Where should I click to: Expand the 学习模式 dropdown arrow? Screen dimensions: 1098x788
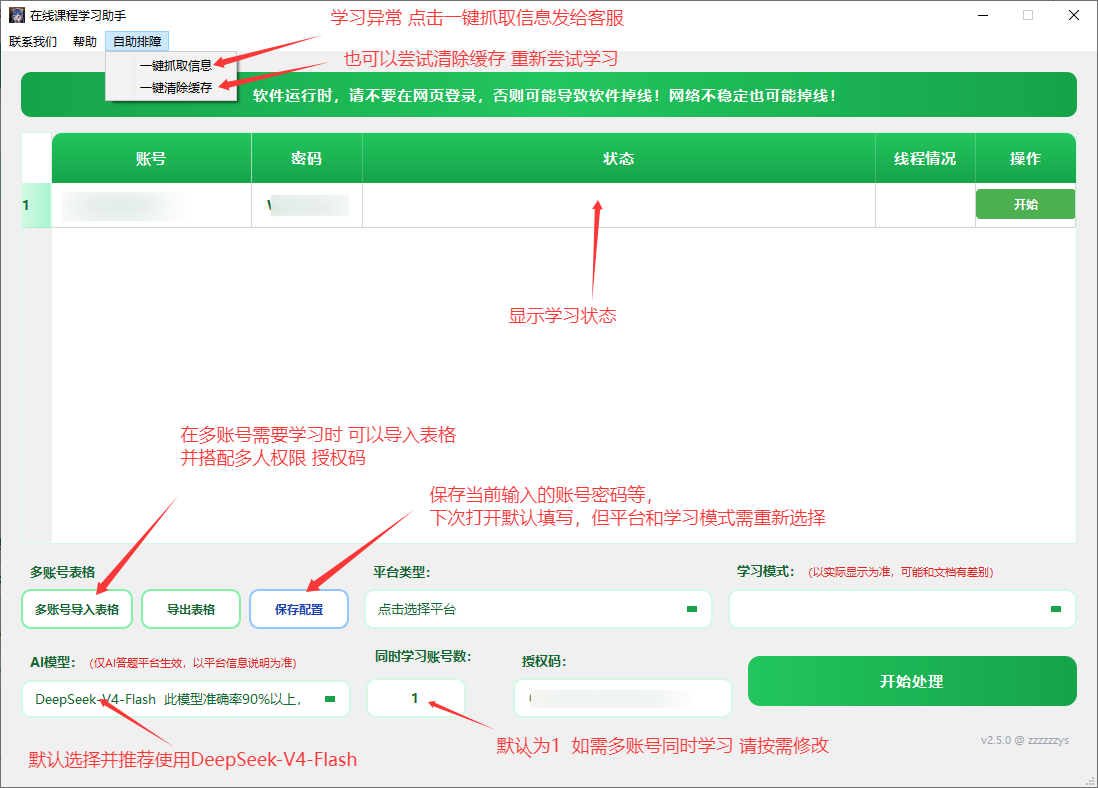point(1055,609)
